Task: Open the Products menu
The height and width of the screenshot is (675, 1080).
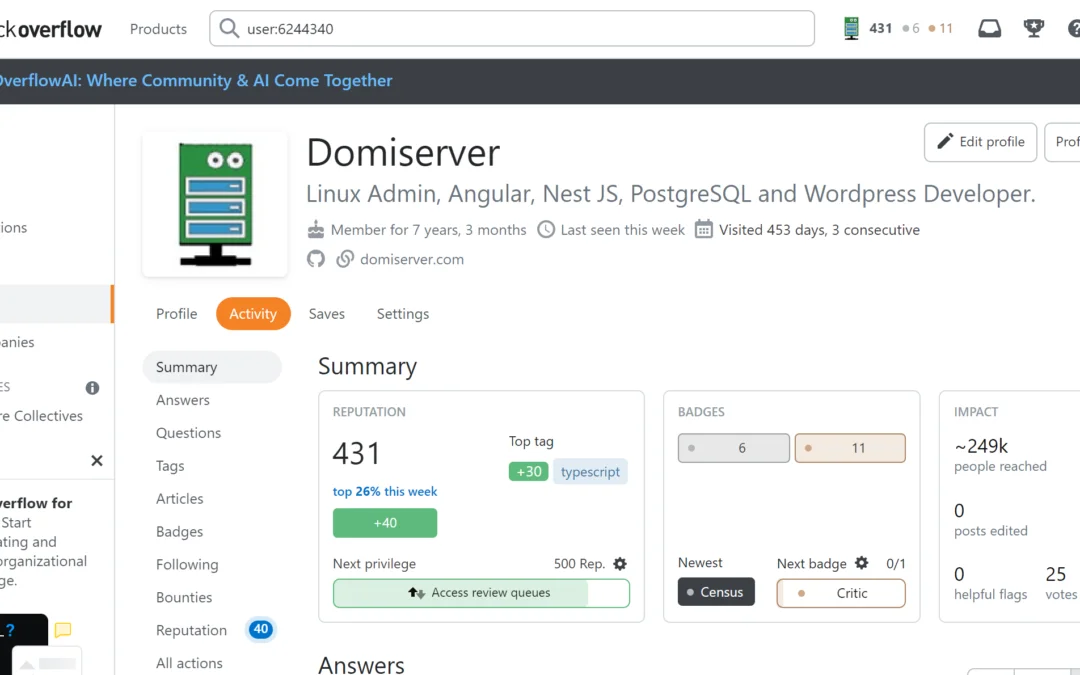Action: [158, 29]
